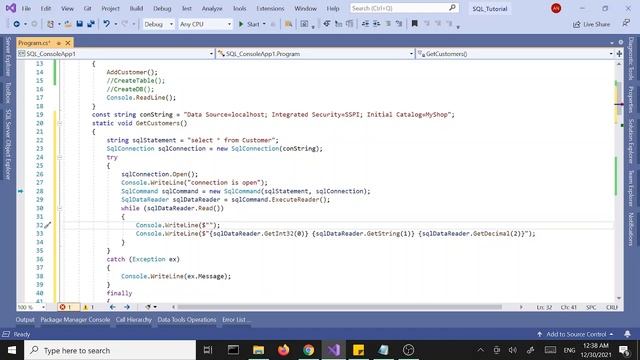This screenshot has width=640, height=360.
Task: Close the Program.cs tab
Action: coord(68,43)
